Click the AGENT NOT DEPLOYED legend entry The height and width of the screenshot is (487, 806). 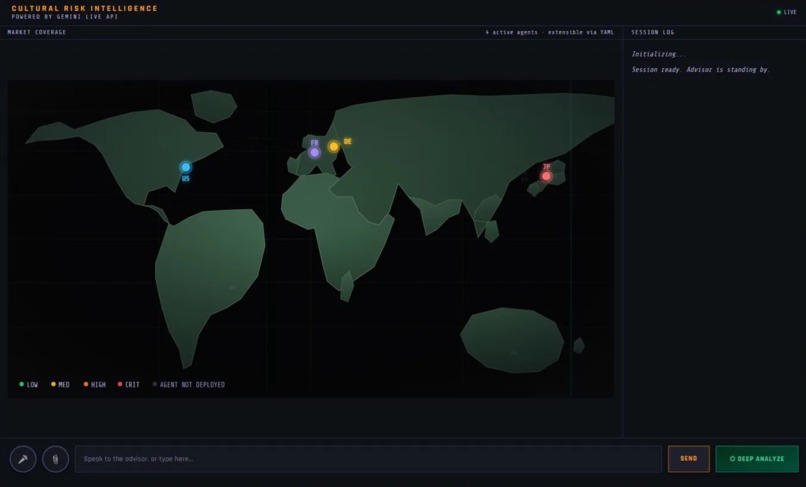tap(189, 385)
